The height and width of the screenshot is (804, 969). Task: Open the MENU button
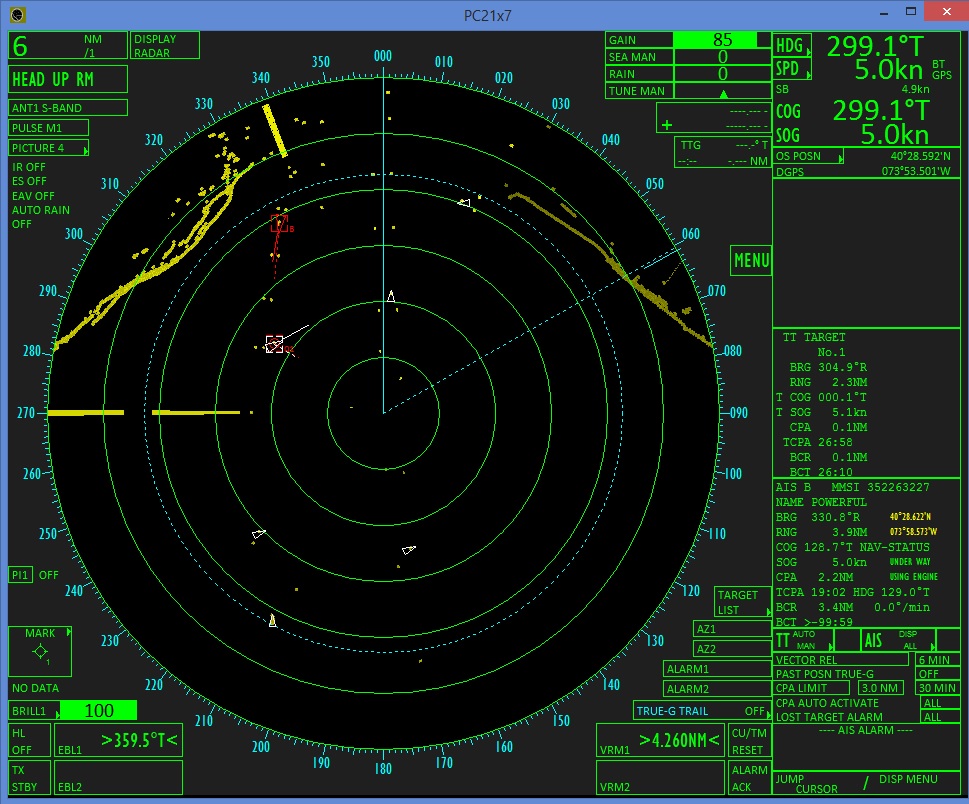coord(751,261)
